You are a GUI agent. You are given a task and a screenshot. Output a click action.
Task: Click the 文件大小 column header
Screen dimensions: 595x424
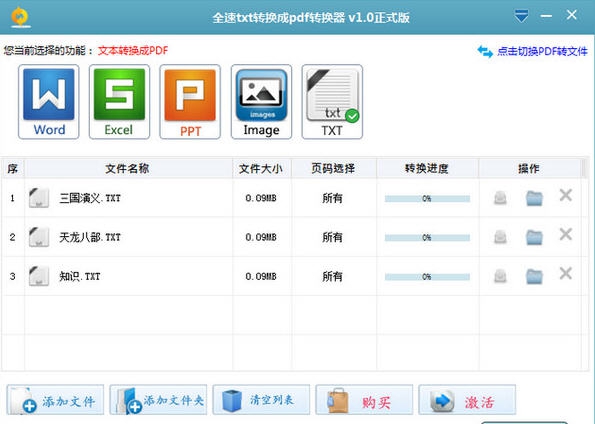tap(262, 168)
